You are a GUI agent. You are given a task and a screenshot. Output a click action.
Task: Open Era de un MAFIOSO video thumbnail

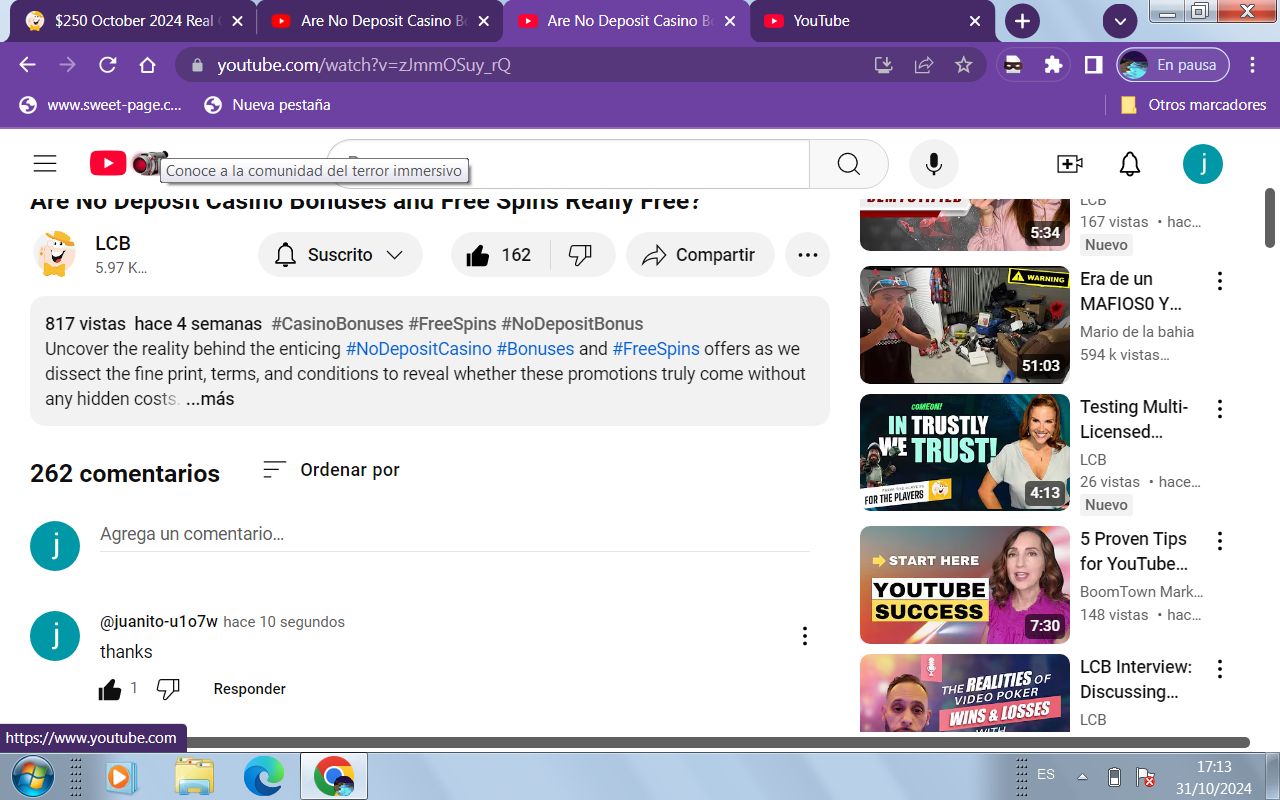click(965, 325)
